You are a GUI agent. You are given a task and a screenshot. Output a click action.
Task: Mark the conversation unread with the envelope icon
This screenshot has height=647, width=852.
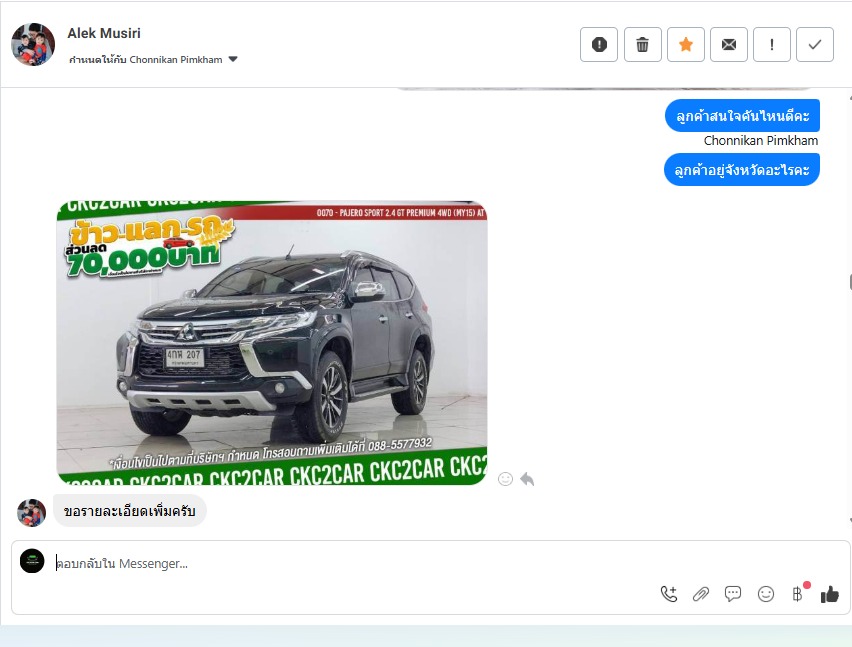coord(729,45)
